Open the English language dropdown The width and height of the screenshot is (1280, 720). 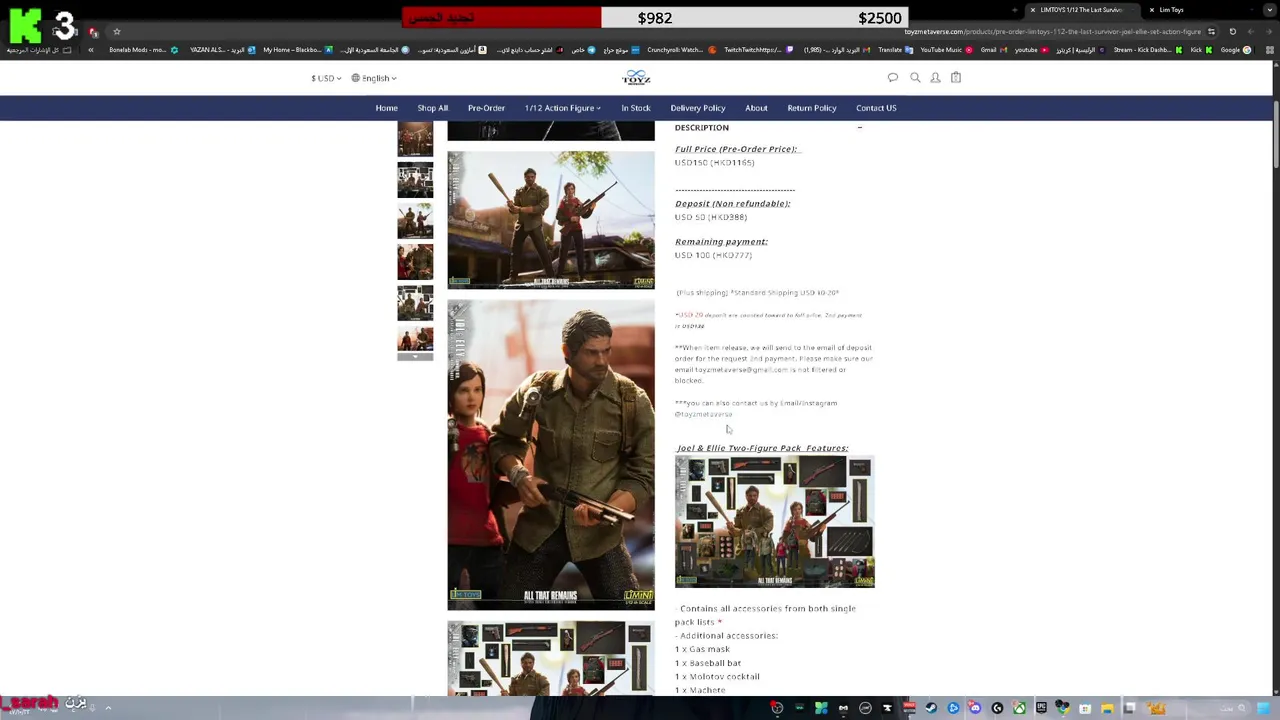click(374, 78)
